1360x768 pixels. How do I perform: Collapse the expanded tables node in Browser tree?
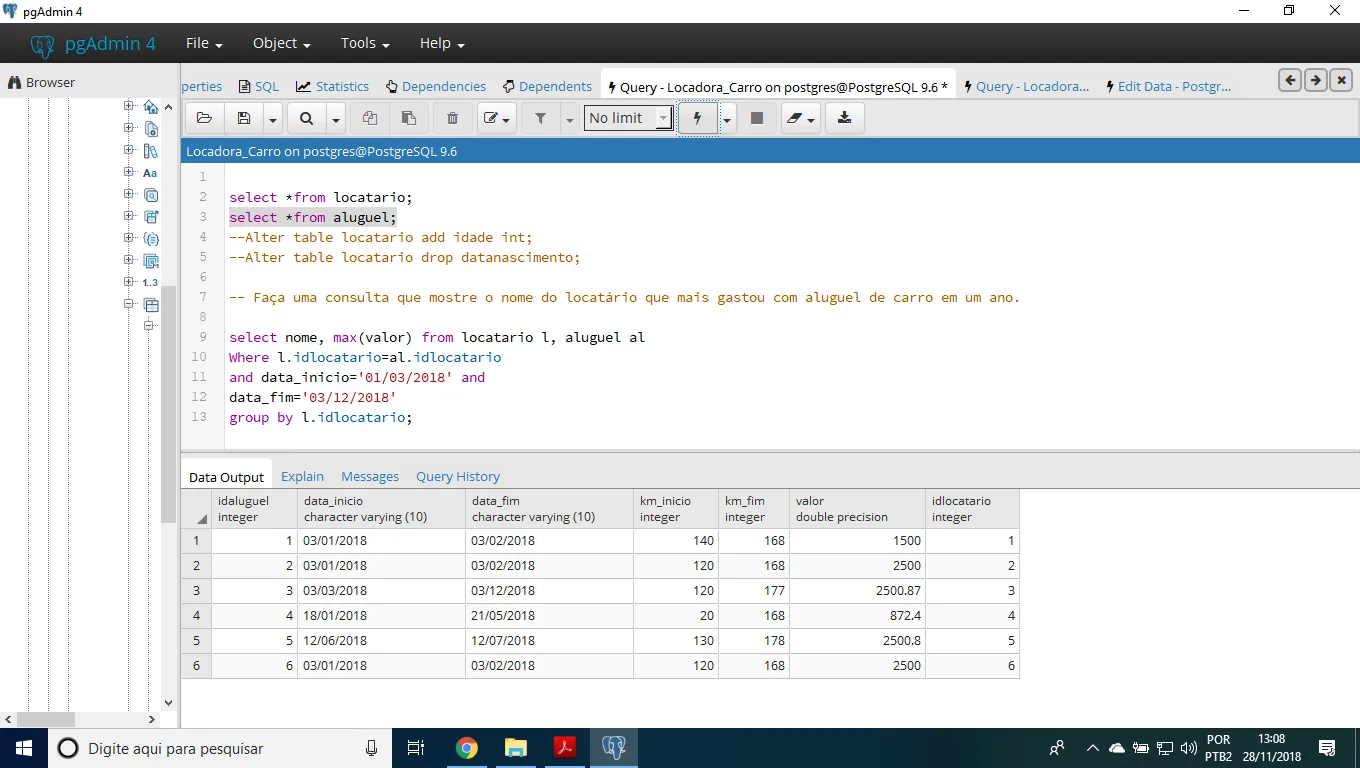coord(129,304)
